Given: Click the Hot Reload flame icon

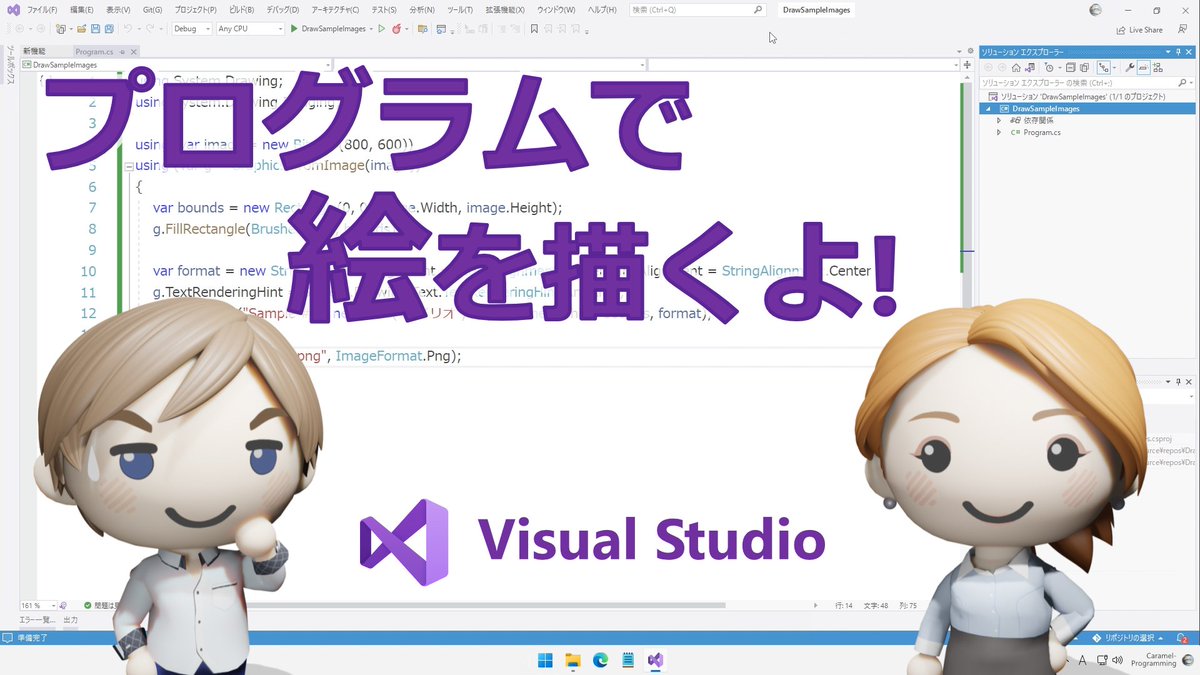Looking at the screenshot, I should coord(397,29).
